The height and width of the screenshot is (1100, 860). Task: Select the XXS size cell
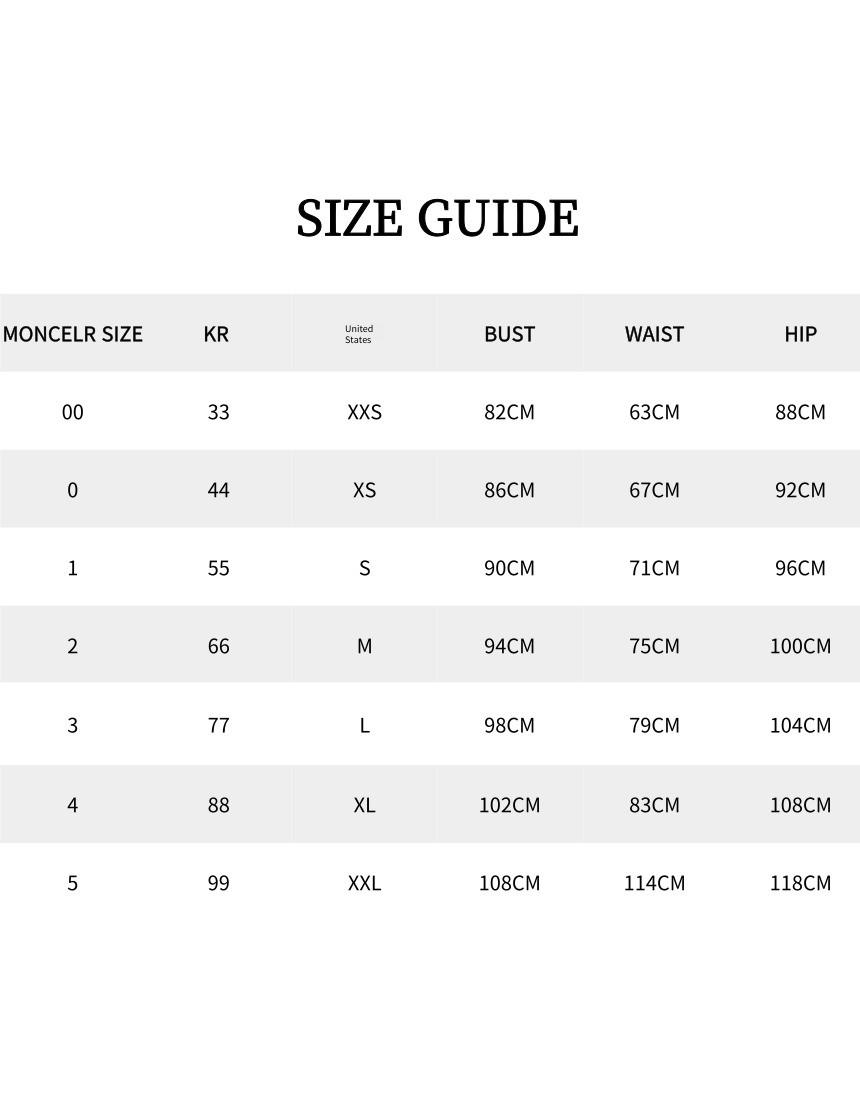click(x=365, y=412)
